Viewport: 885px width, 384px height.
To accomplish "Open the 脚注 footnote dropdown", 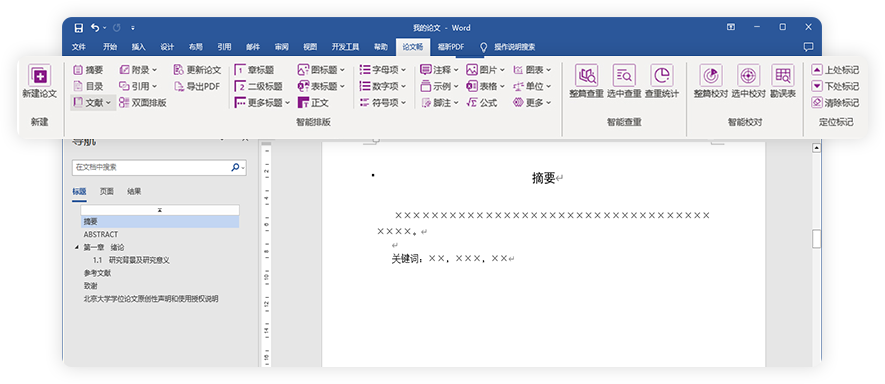I will pos(440,103).
